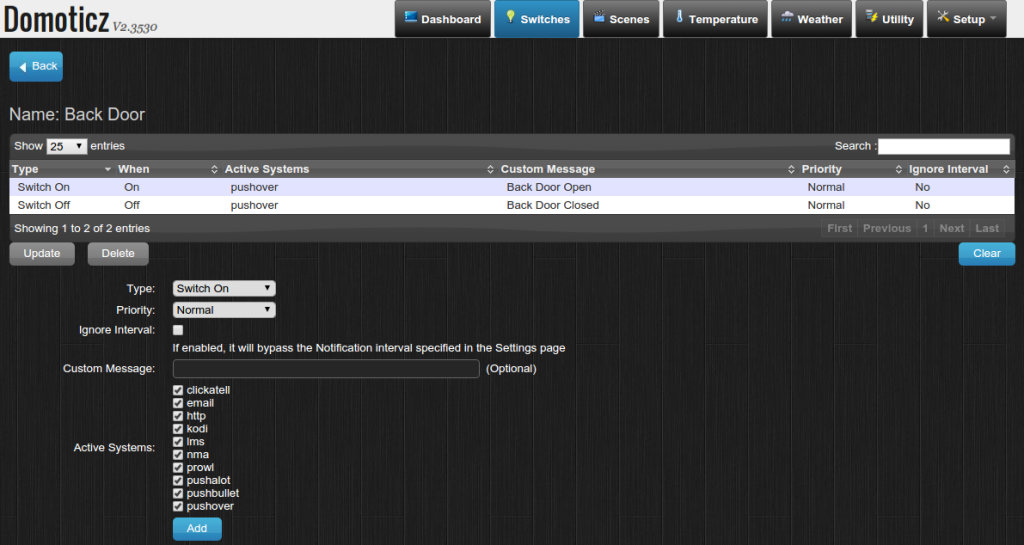Uncheck the pushover checkbox

pos(178,506)
